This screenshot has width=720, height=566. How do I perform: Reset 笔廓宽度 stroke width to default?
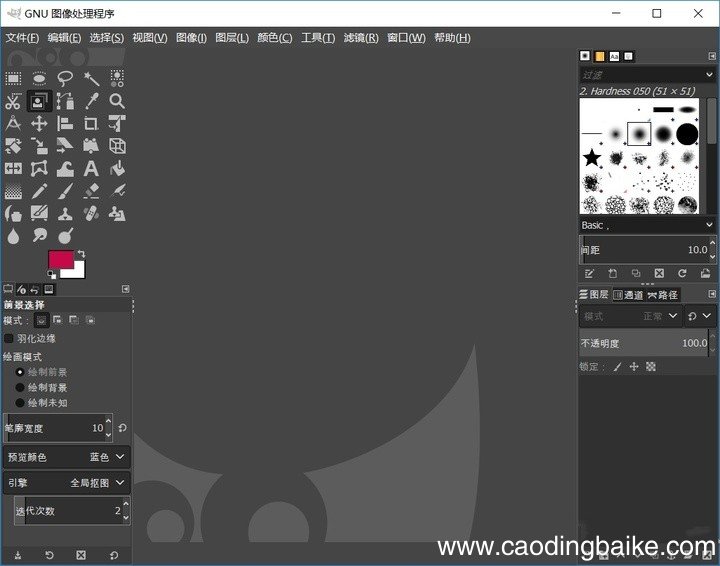(122, 428)
